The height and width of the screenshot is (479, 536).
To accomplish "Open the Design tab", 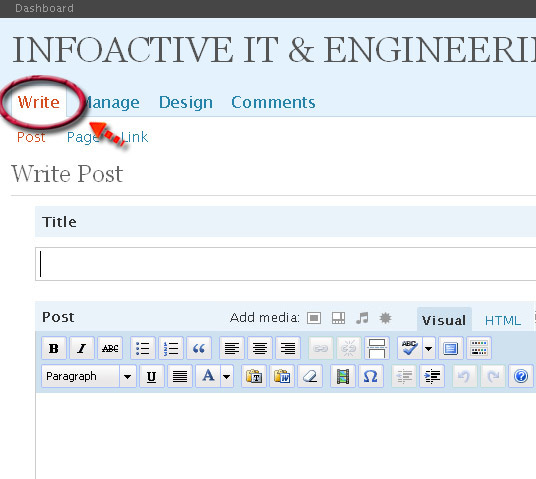I will pyautogui.click(x=186, y=103).
